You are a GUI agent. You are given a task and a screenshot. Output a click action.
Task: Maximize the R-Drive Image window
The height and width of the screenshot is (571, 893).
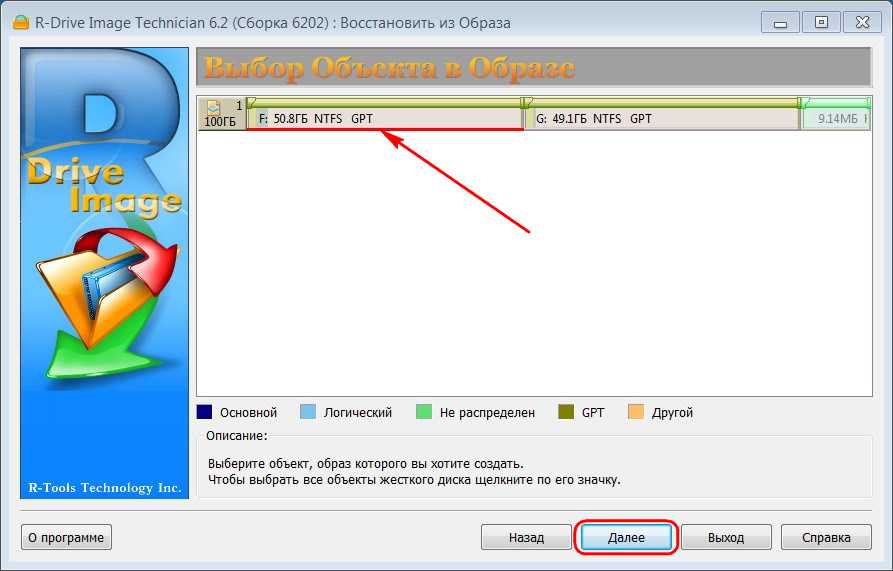pos(821,23)
